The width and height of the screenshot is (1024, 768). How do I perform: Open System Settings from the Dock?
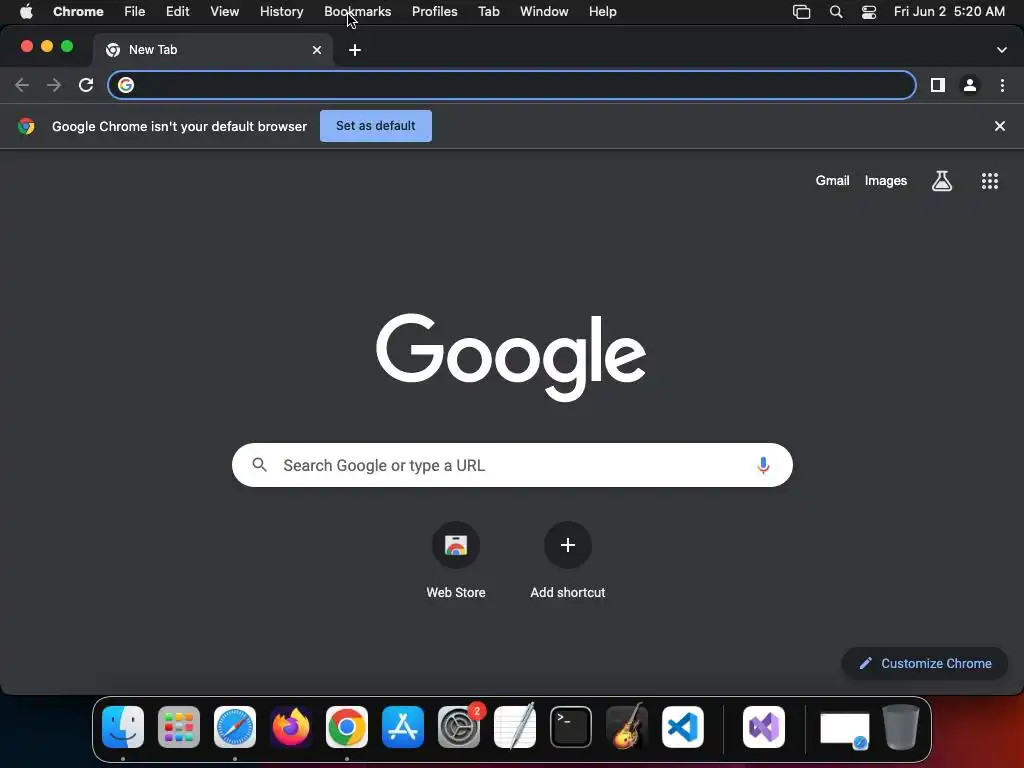(x=459, y=727)
